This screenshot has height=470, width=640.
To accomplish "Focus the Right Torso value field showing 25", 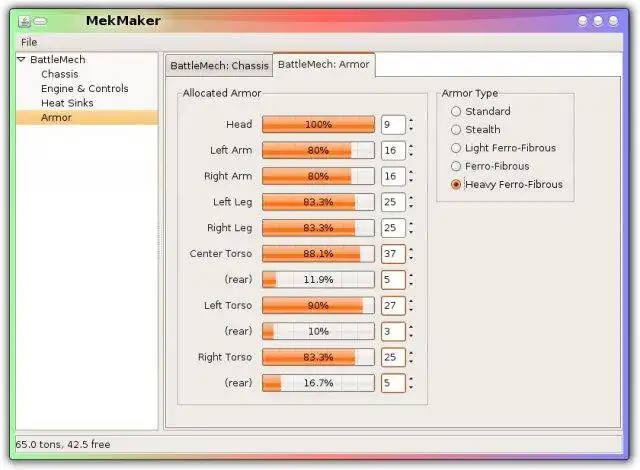I will pyautogui.click(x=393, y=357).
